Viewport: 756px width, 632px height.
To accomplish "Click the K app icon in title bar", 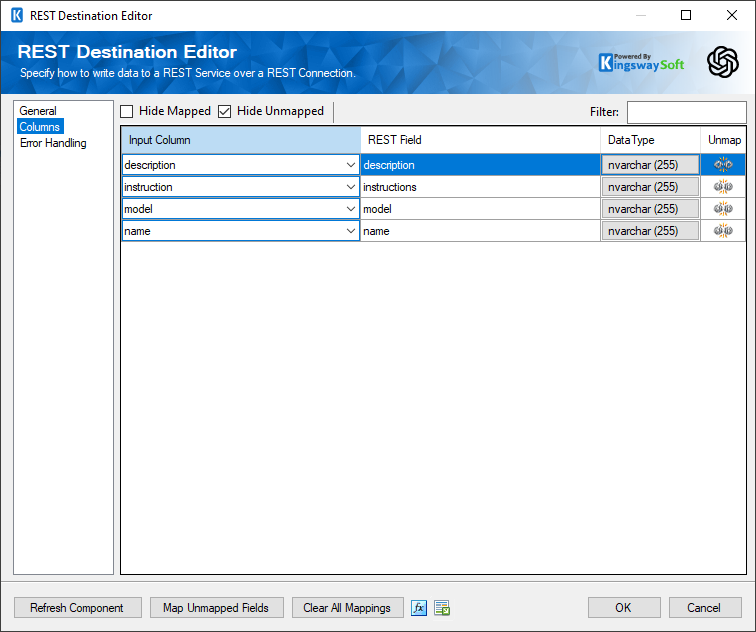I will [x=17, y=15].
